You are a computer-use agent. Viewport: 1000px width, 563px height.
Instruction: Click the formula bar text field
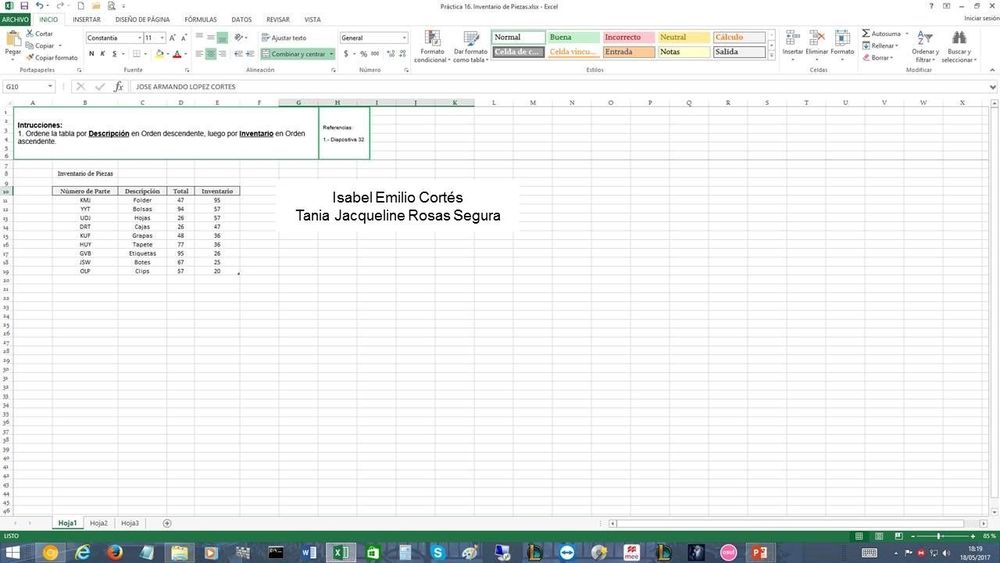pyautogui.click(x=500, y=87)
